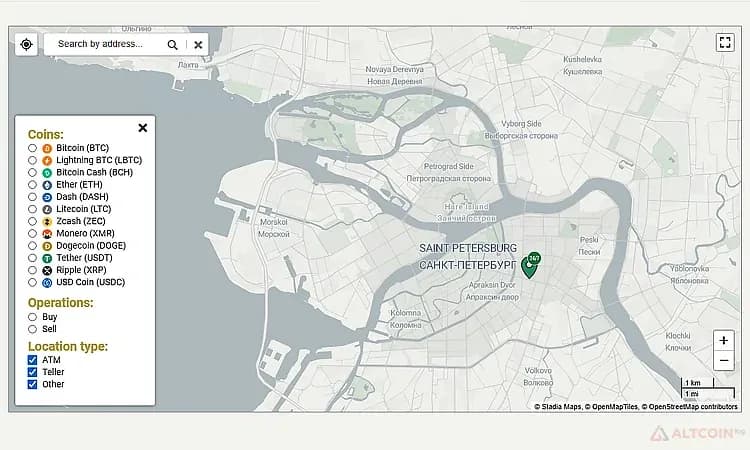
Task: Select USD Coin (USDC) radio button
Action: (x=32, y=283)
